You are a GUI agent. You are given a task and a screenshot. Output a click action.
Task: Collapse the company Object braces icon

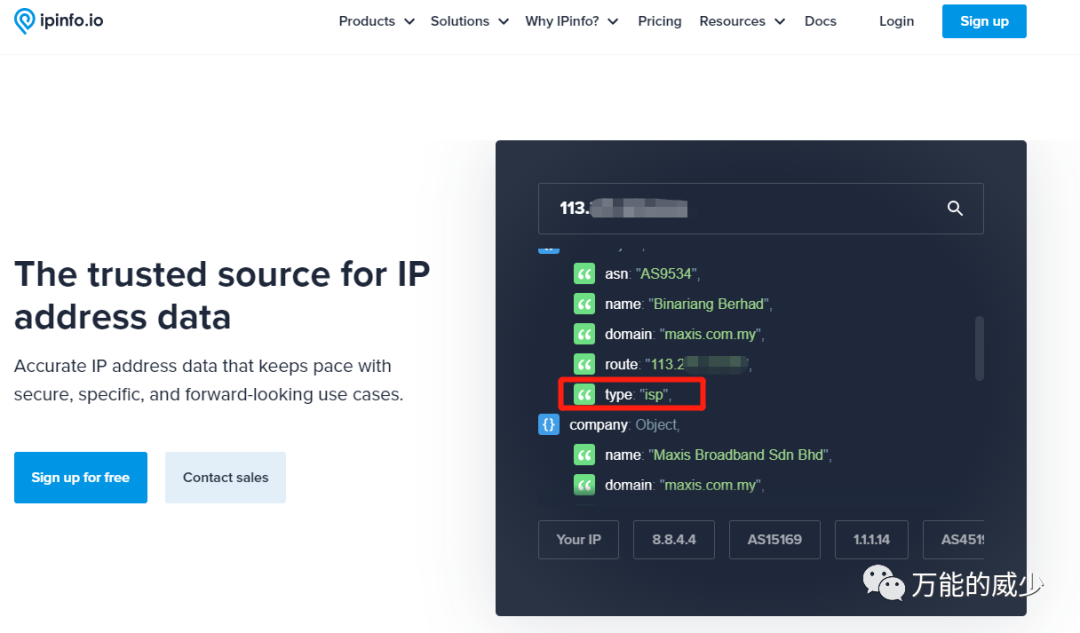(548, 425)
